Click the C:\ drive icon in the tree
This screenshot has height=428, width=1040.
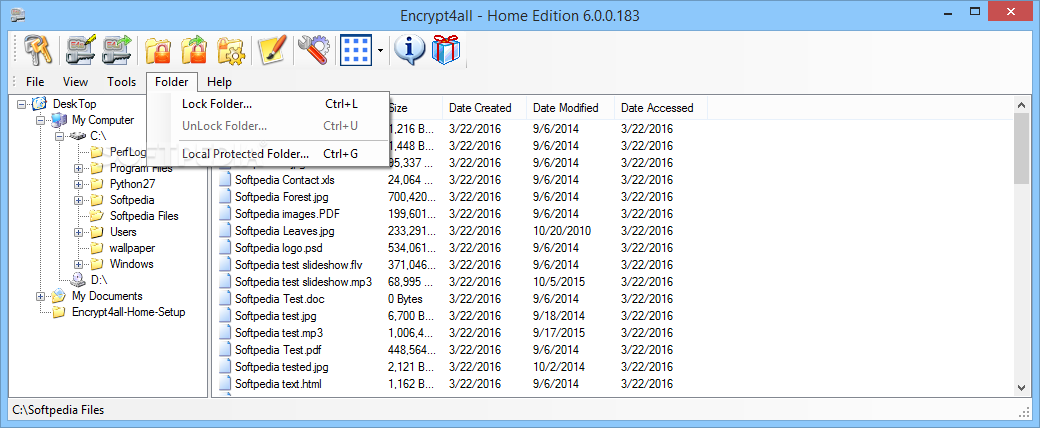[78, 136]
